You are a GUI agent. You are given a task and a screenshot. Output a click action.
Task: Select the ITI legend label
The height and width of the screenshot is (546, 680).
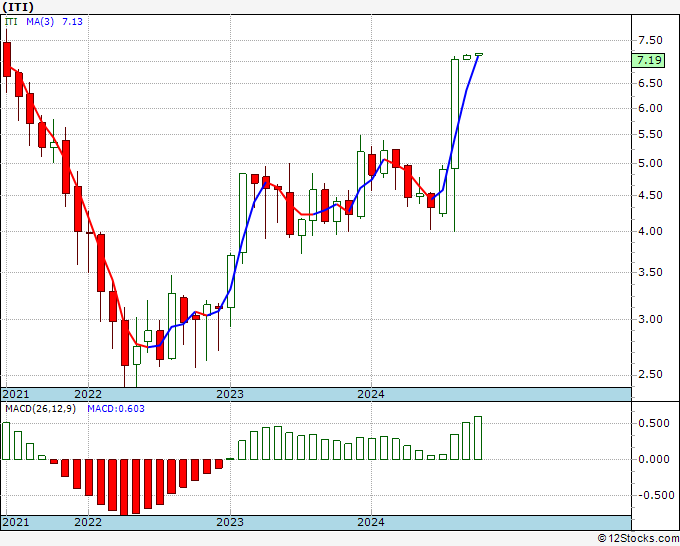click(x=11, y=22)
